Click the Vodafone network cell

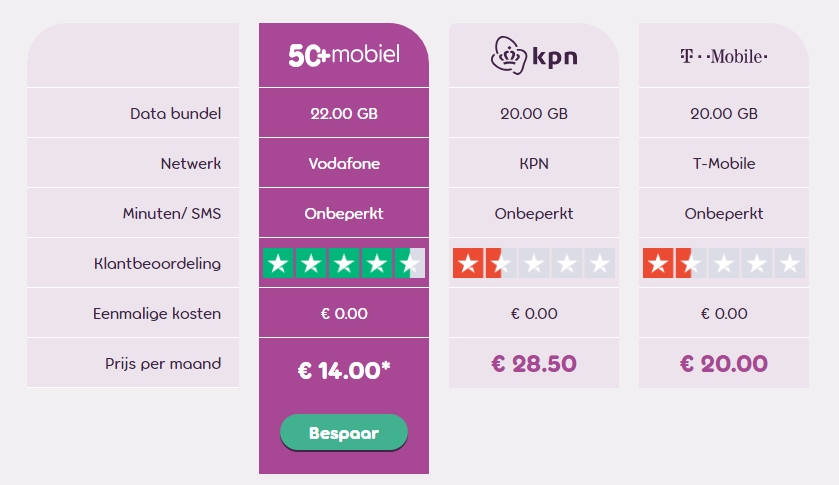pyautogui.click(x=344, y=163)
